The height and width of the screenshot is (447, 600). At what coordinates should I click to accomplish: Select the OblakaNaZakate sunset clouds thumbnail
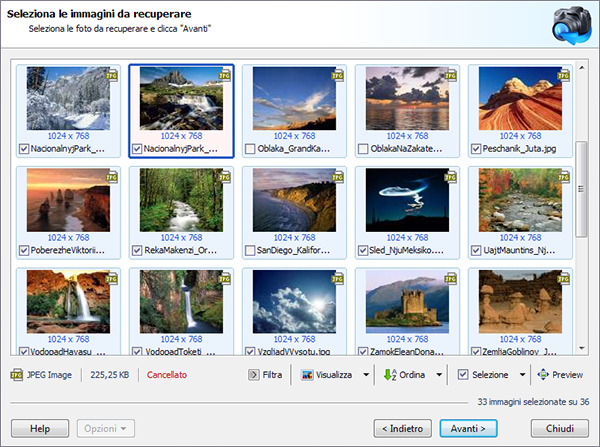point(407,98)
